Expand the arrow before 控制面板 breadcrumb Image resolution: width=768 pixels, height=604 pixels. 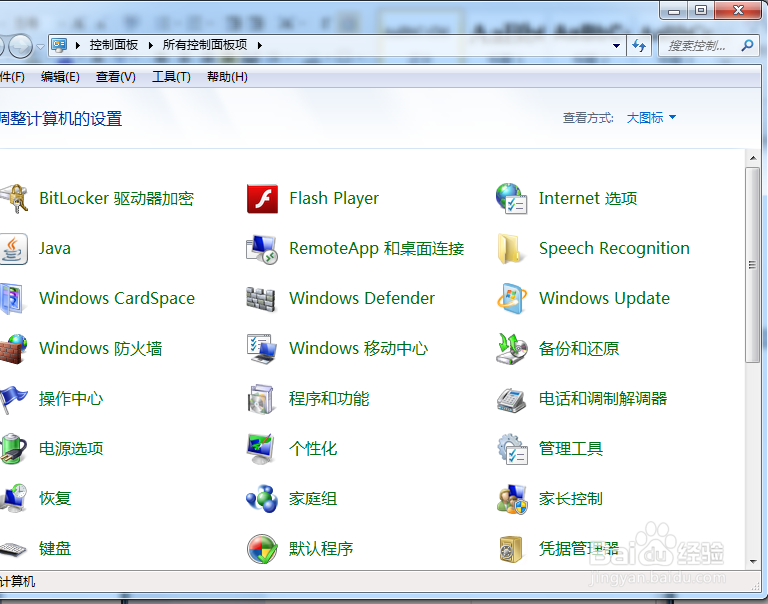78,46
